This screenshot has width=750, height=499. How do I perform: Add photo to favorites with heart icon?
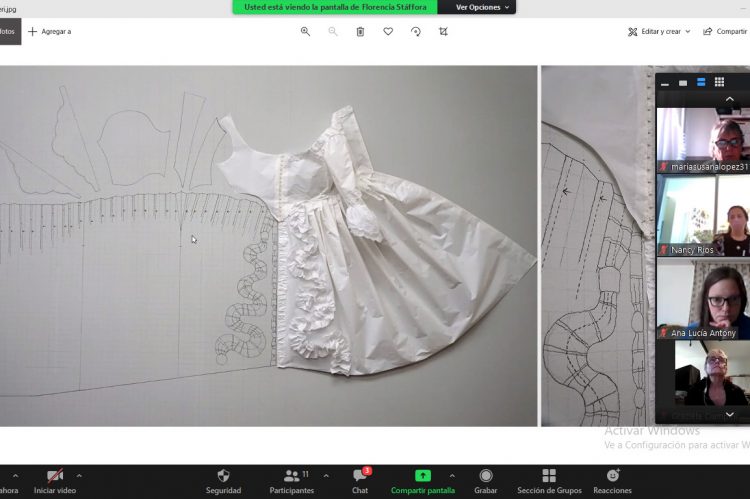388,31
